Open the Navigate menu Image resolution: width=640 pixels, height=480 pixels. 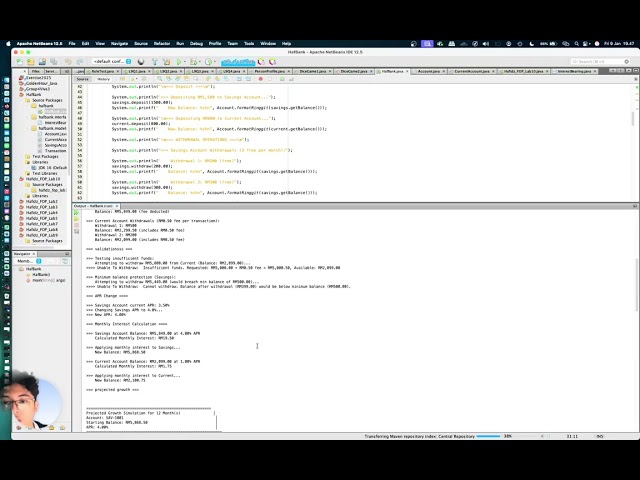[119, 44]
